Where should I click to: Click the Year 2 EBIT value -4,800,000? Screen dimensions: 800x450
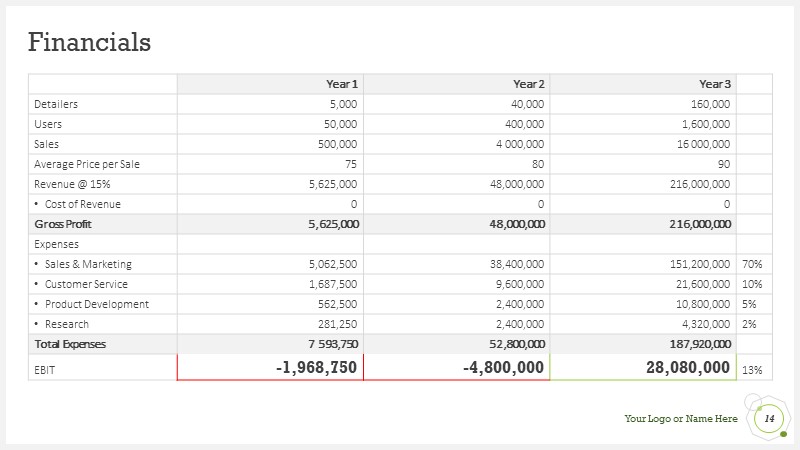tap(504, 367)
